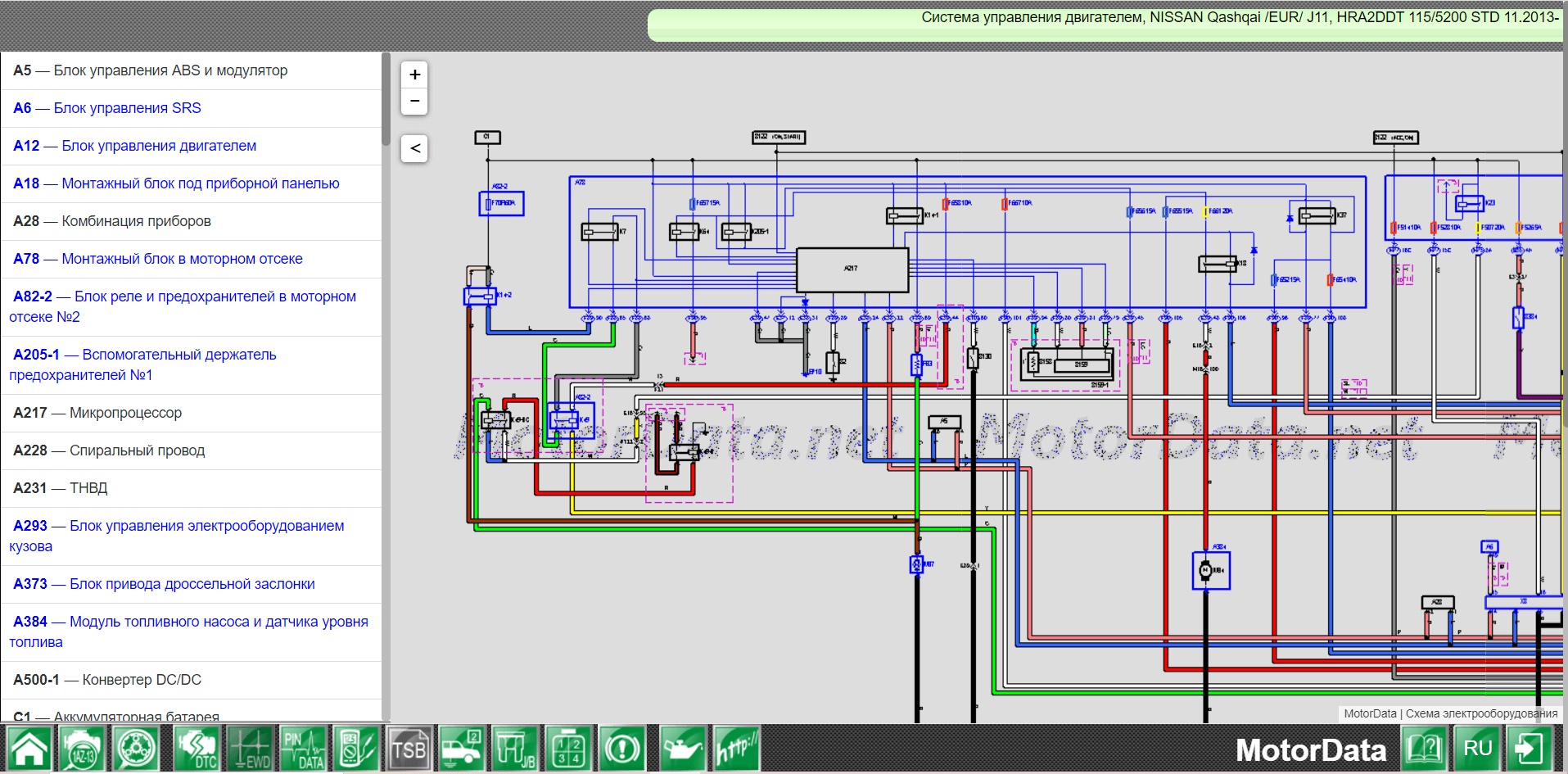This screenshot has width=1568, height=774.
Task: Click A217 Микропроцессор row
Action: click(191, 413)
